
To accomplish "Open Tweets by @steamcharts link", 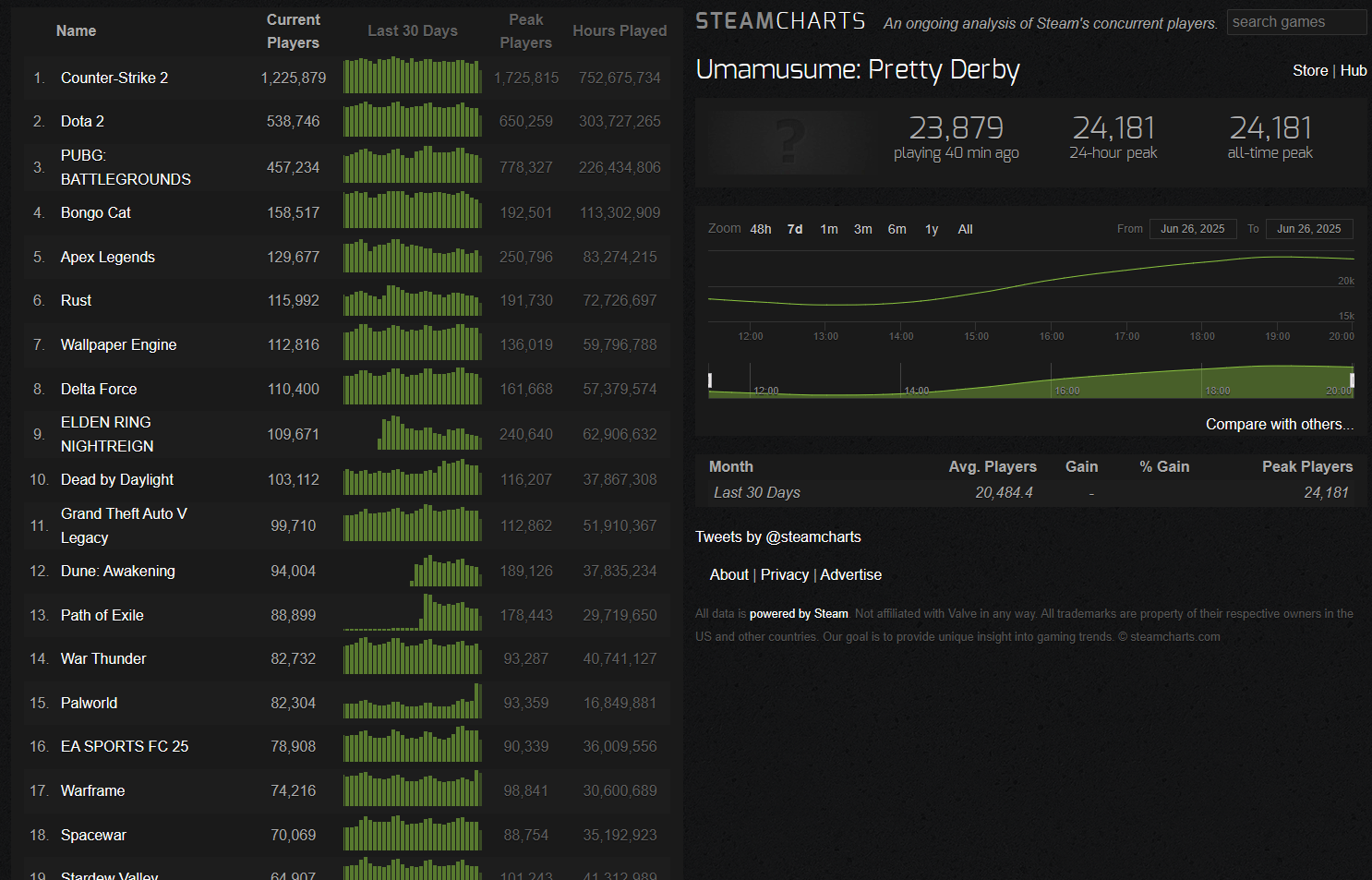I will 778,537.
